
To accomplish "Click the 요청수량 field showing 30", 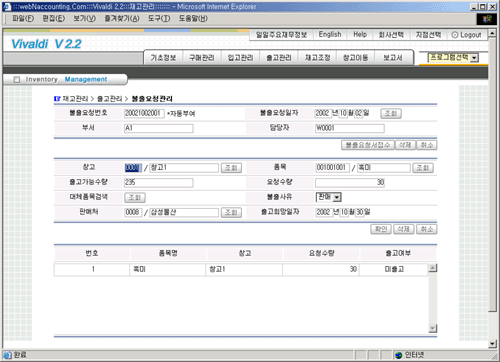I will [350, 183].
